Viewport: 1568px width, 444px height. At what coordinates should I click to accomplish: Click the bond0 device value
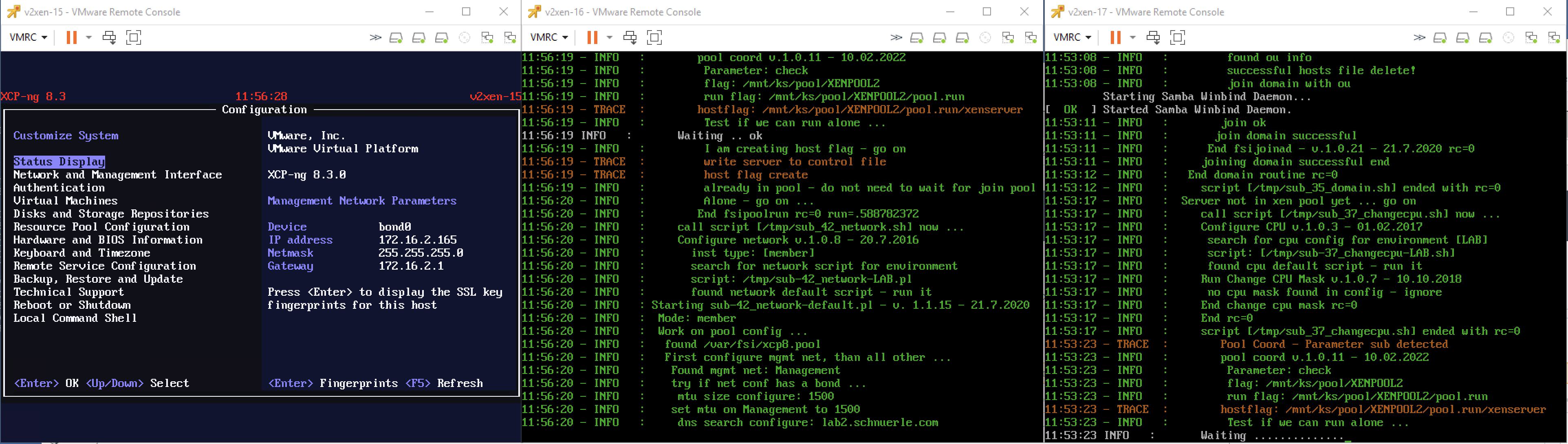tap(395, 227)
